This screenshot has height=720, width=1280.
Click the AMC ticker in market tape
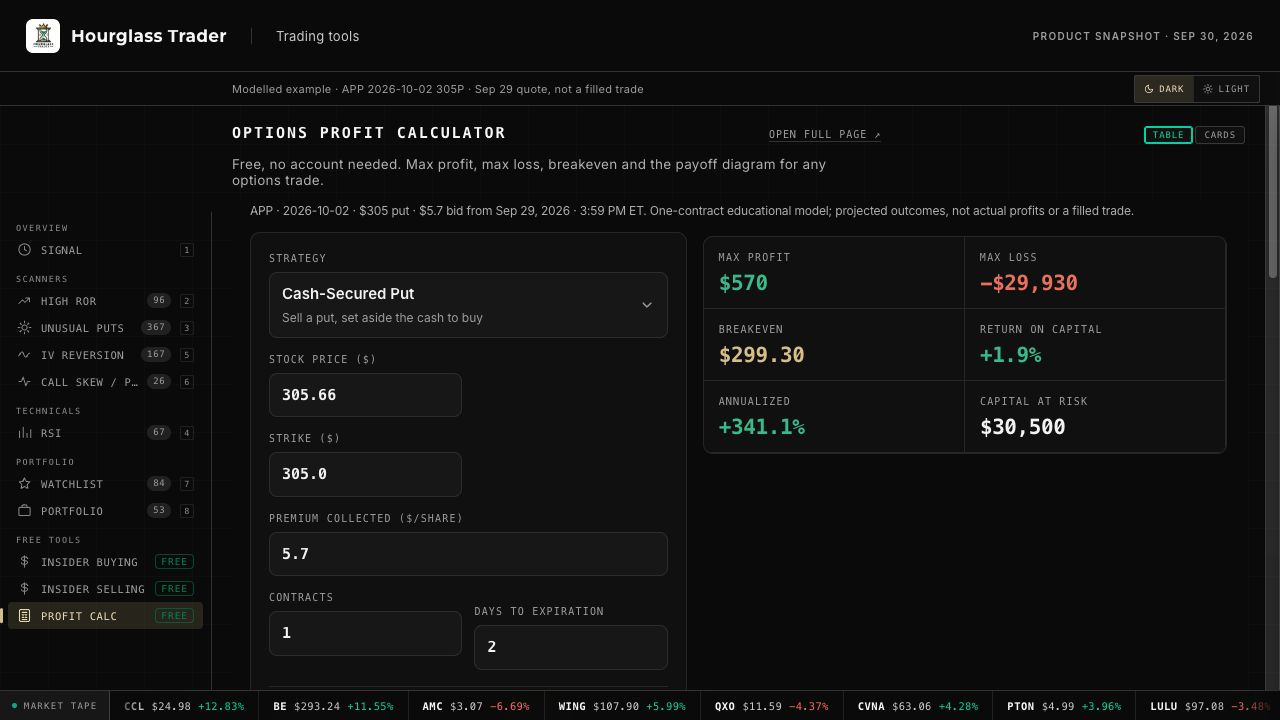click(476, 706)
